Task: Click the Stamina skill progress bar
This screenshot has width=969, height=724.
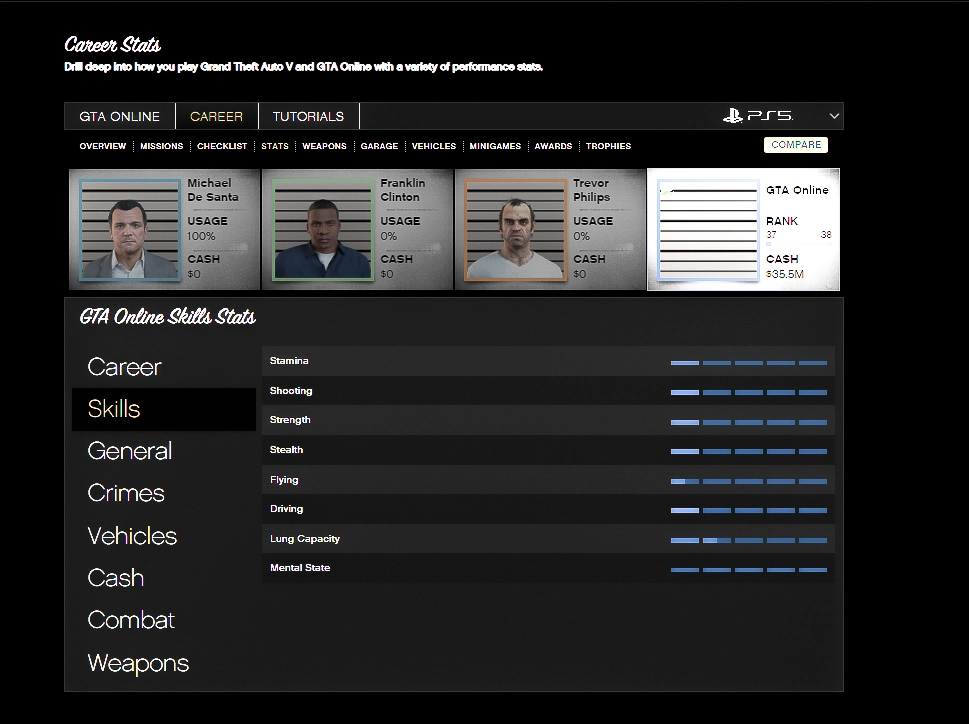Action: [748, 362]
